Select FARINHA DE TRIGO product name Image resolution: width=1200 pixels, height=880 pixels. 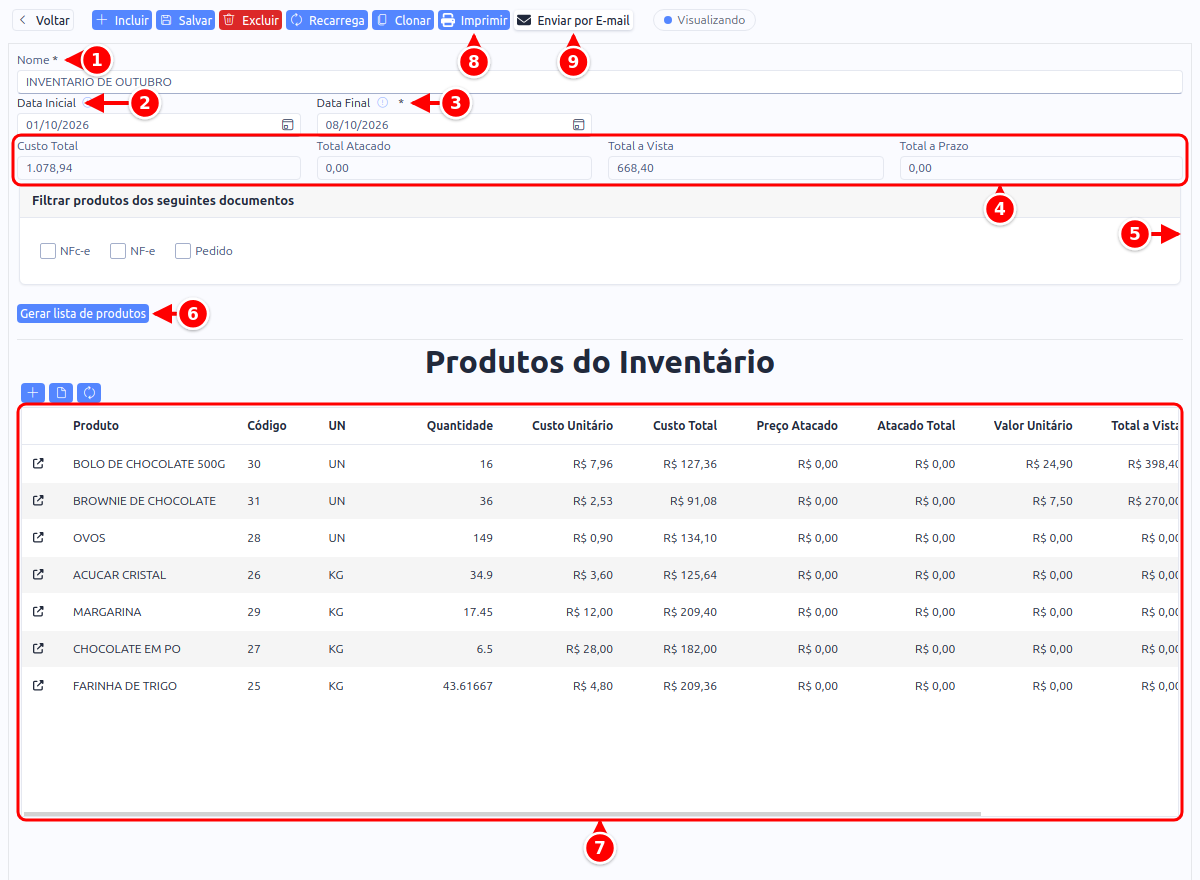(125, 686)
